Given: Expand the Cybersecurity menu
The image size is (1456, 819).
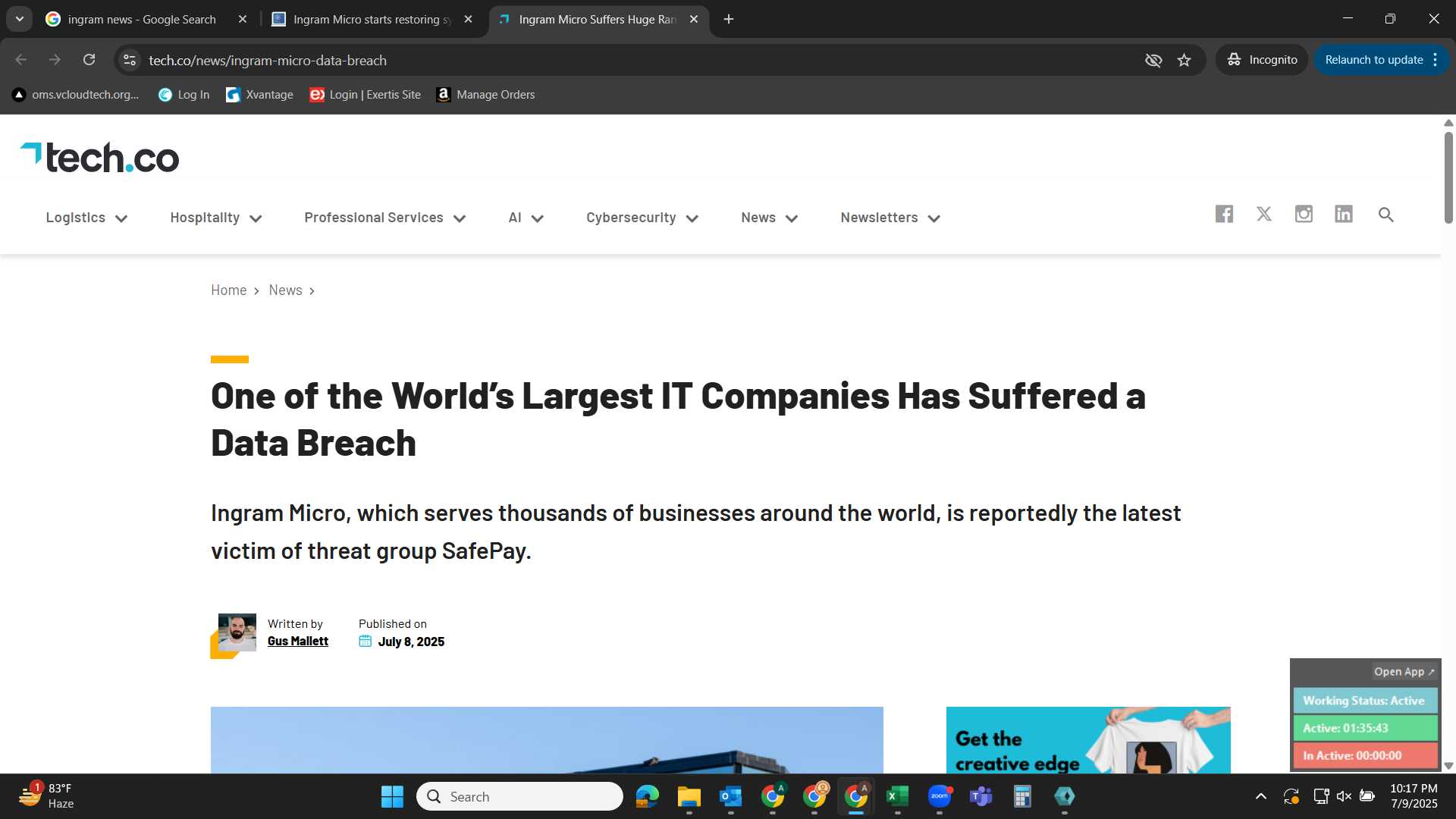Looking at the screenshot, I should pyautogui.click(x=642, y=218).
